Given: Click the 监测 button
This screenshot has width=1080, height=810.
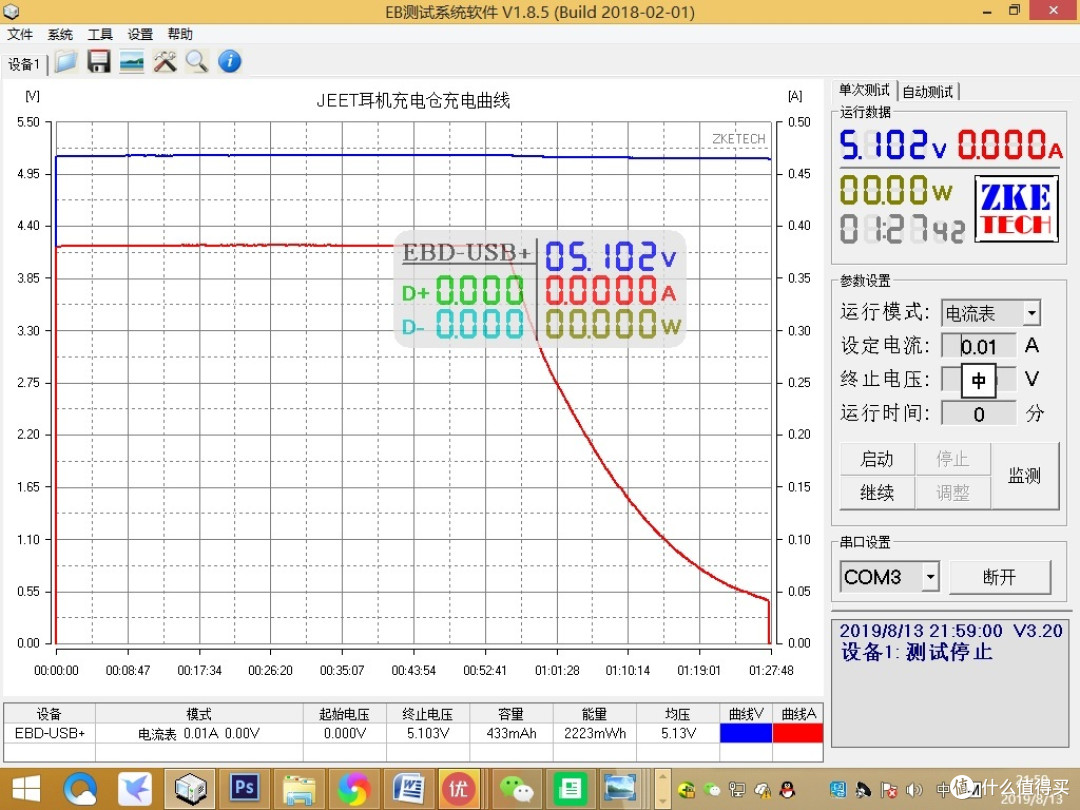Looking at the screenshot, I should coord(1024,476).
